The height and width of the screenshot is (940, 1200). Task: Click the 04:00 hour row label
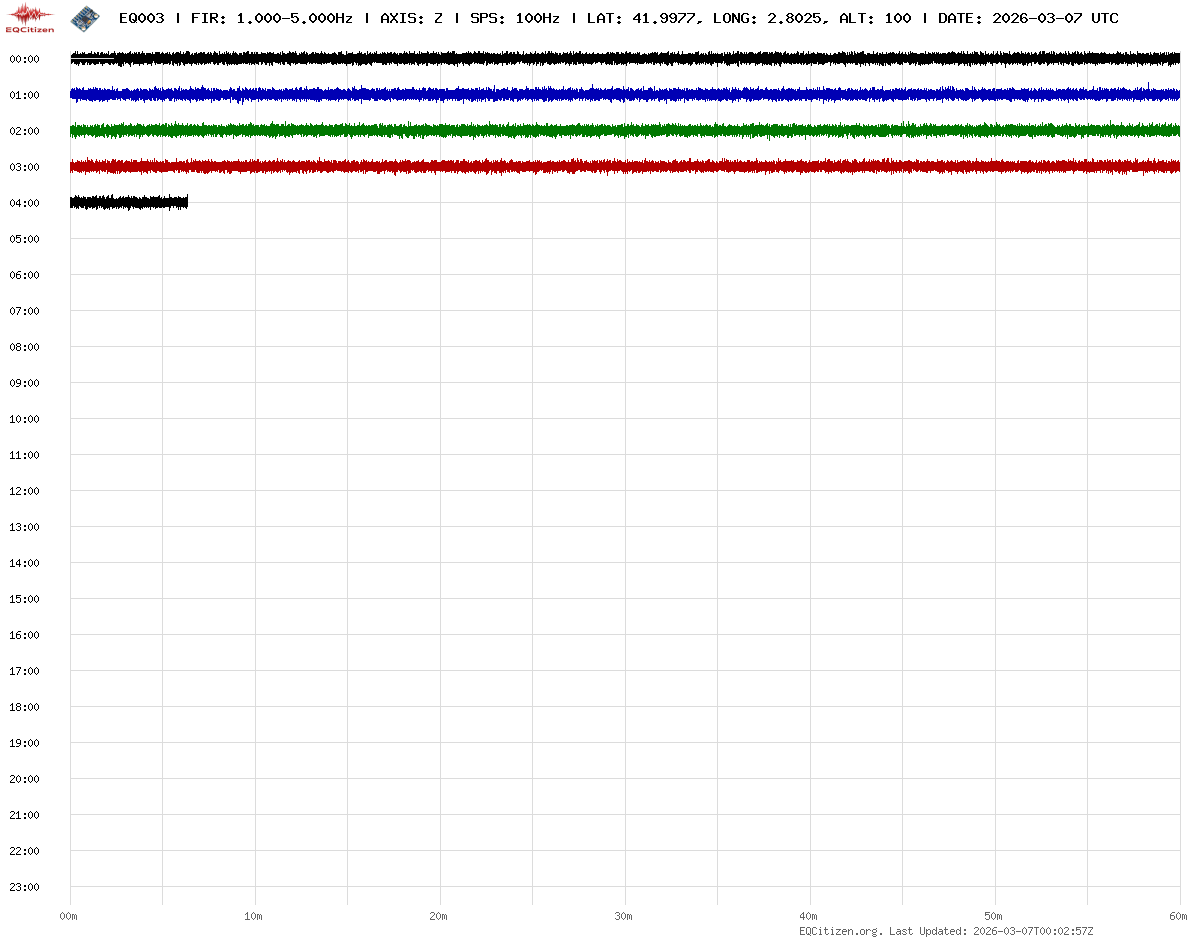point(24,203)
